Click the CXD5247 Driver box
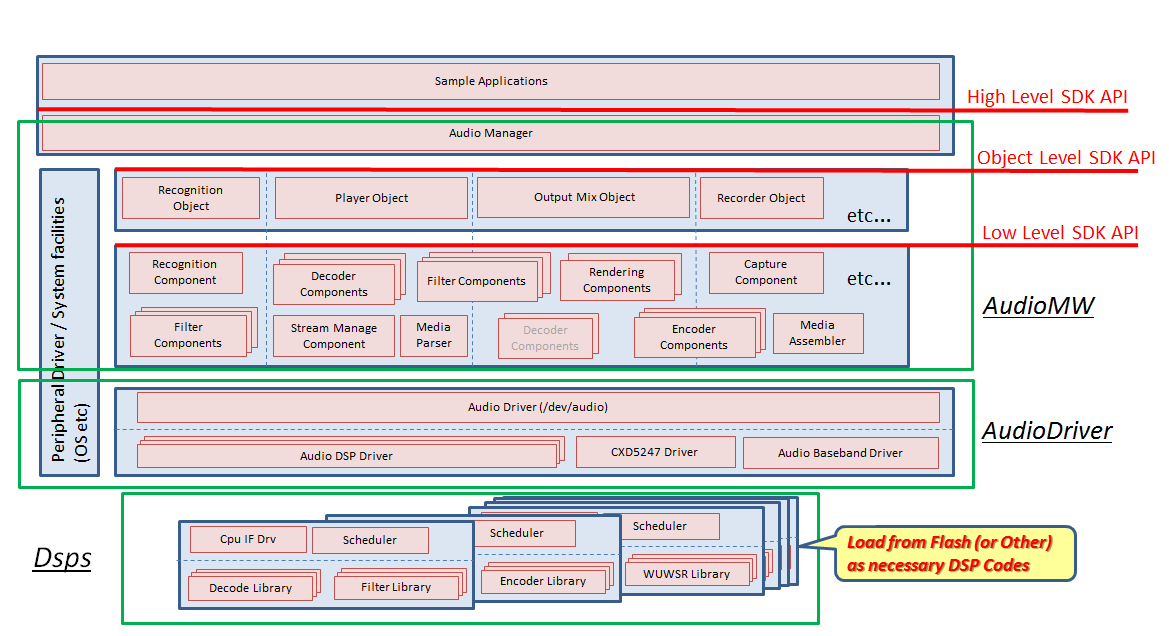Screen dimensions: 1169x636 [x=655, y=452]
